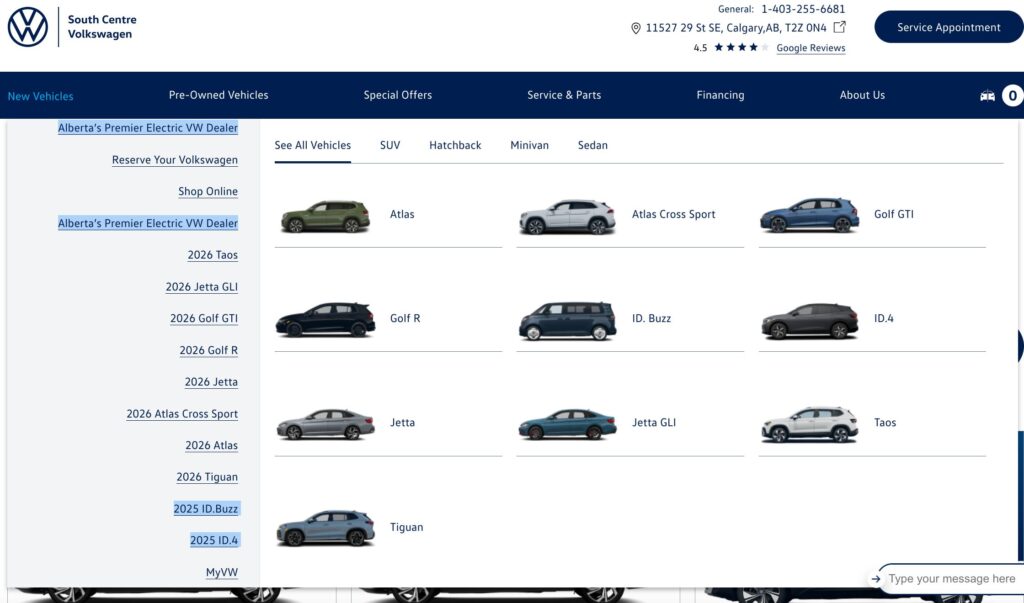Click the Volkswagen logo icon
This screenshot has height=603, width=1024.
pyautogui.click(x=28, y=27)
